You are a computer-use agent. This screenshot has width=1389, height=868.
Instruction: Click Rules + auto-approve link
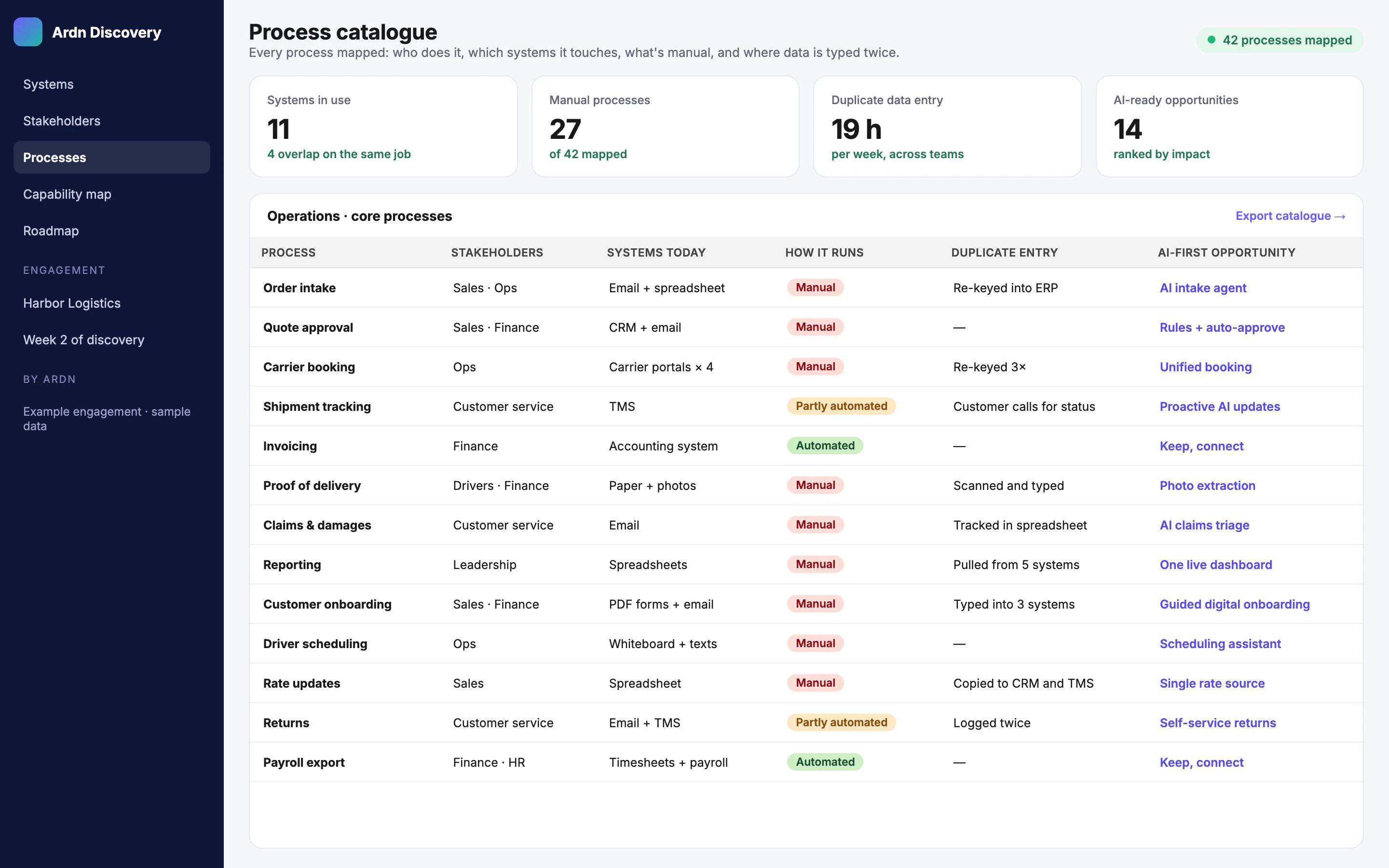pos(1222,328)
